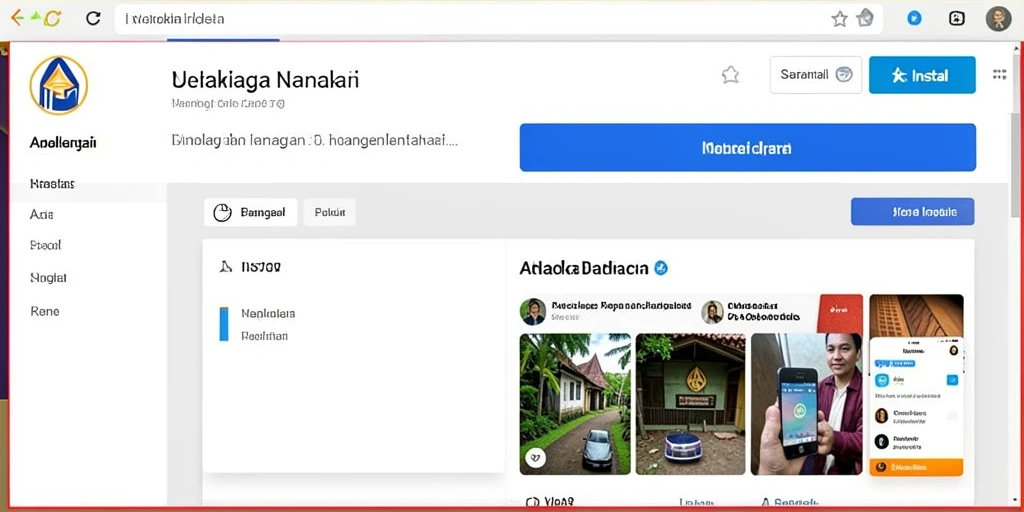
Task: Click the red tag button in the gallery
Action: coord(840,313)
